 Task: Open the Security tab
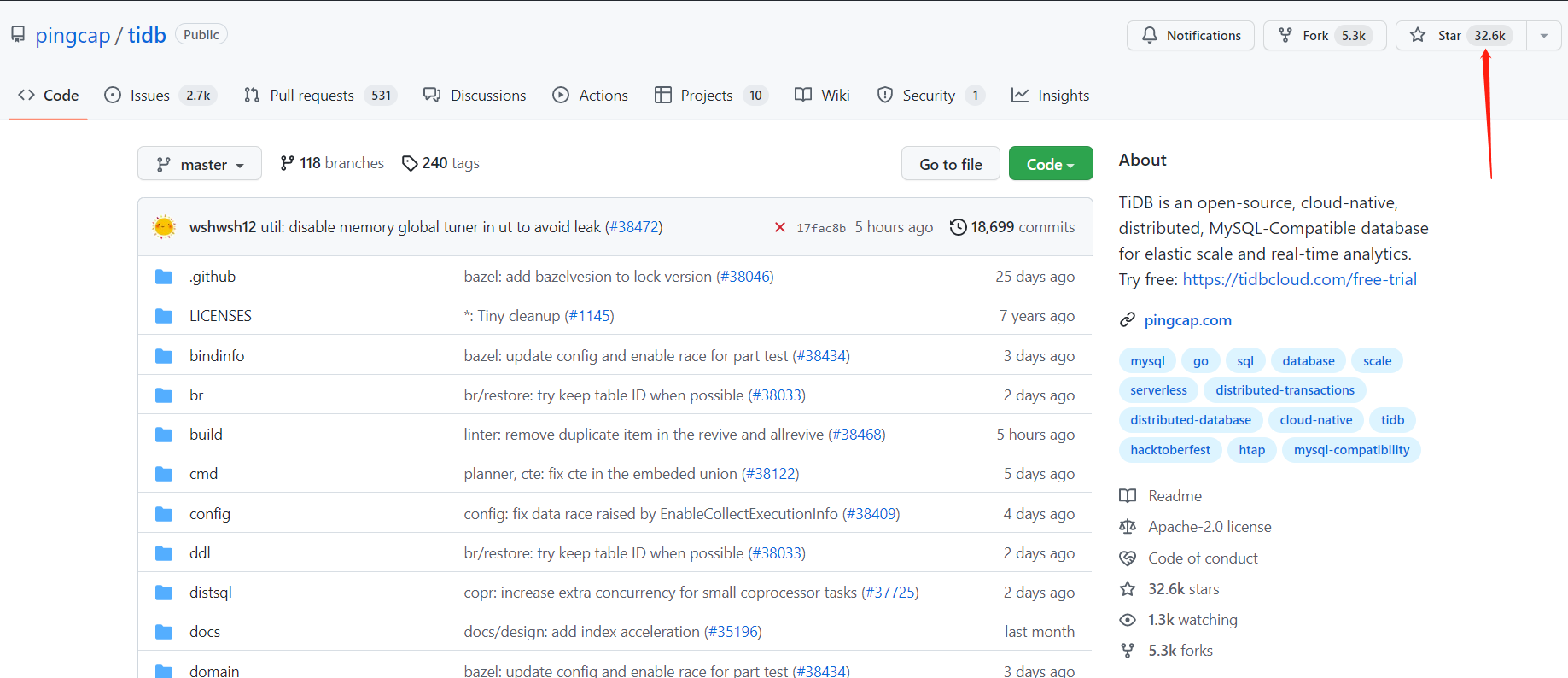pos(930,96)
